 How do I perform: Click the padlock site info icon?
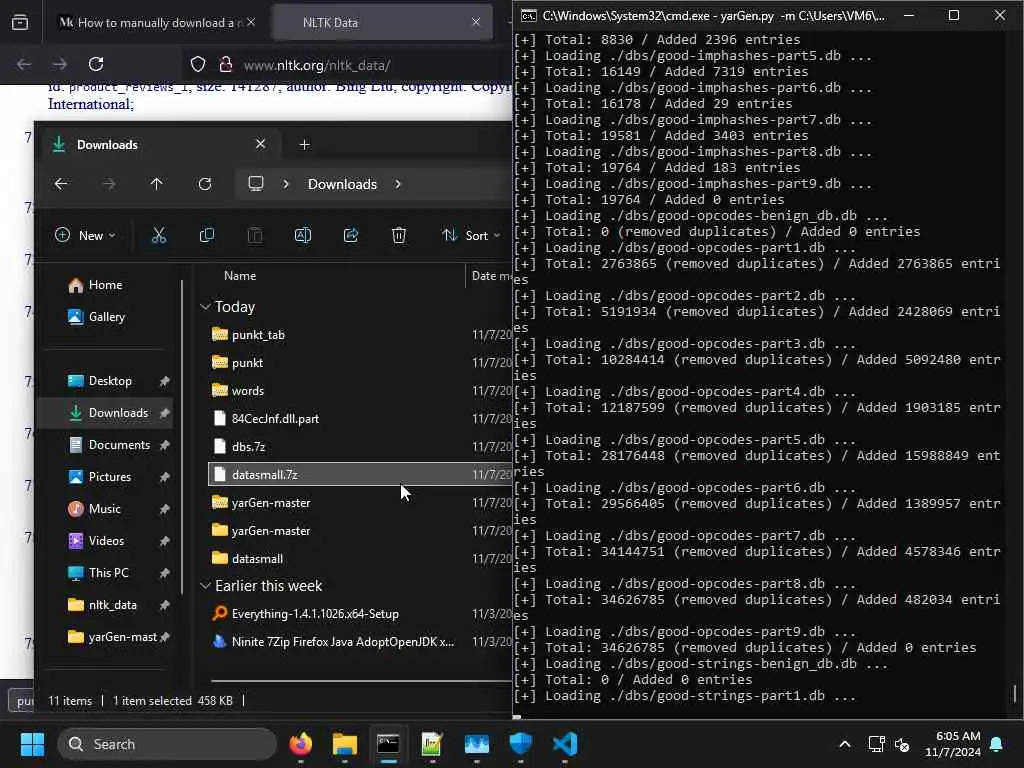click(x=226, y=65)
